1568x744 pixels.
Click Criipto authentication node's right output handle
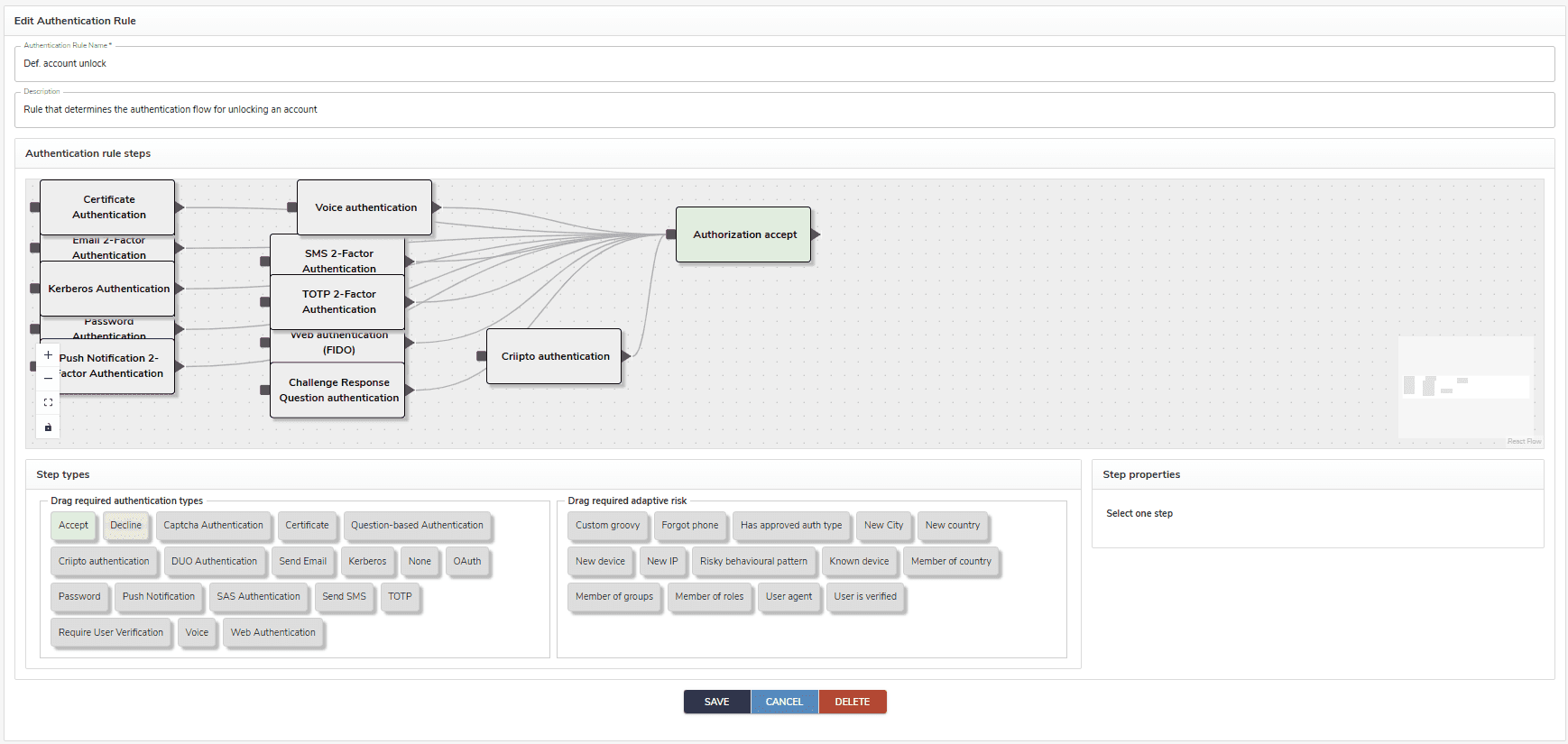click(x=626, y=356)
